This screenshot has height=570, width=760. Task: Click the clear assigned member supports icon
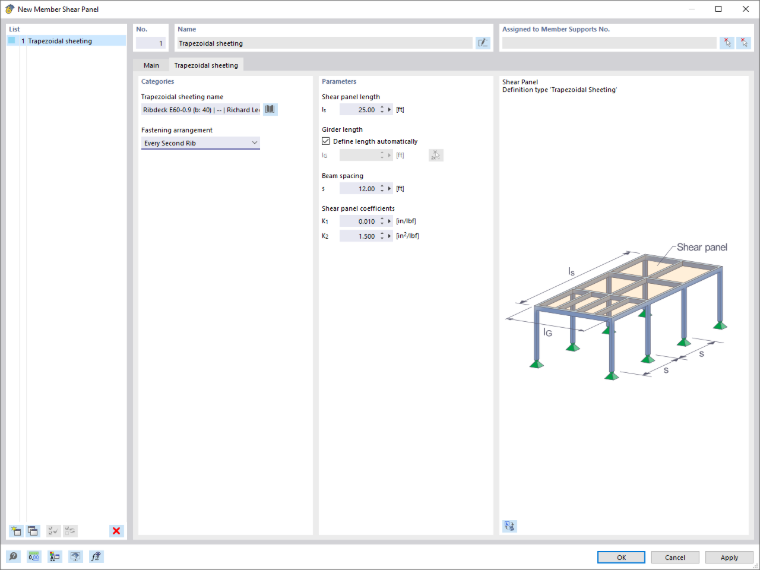tap(744, 43)
